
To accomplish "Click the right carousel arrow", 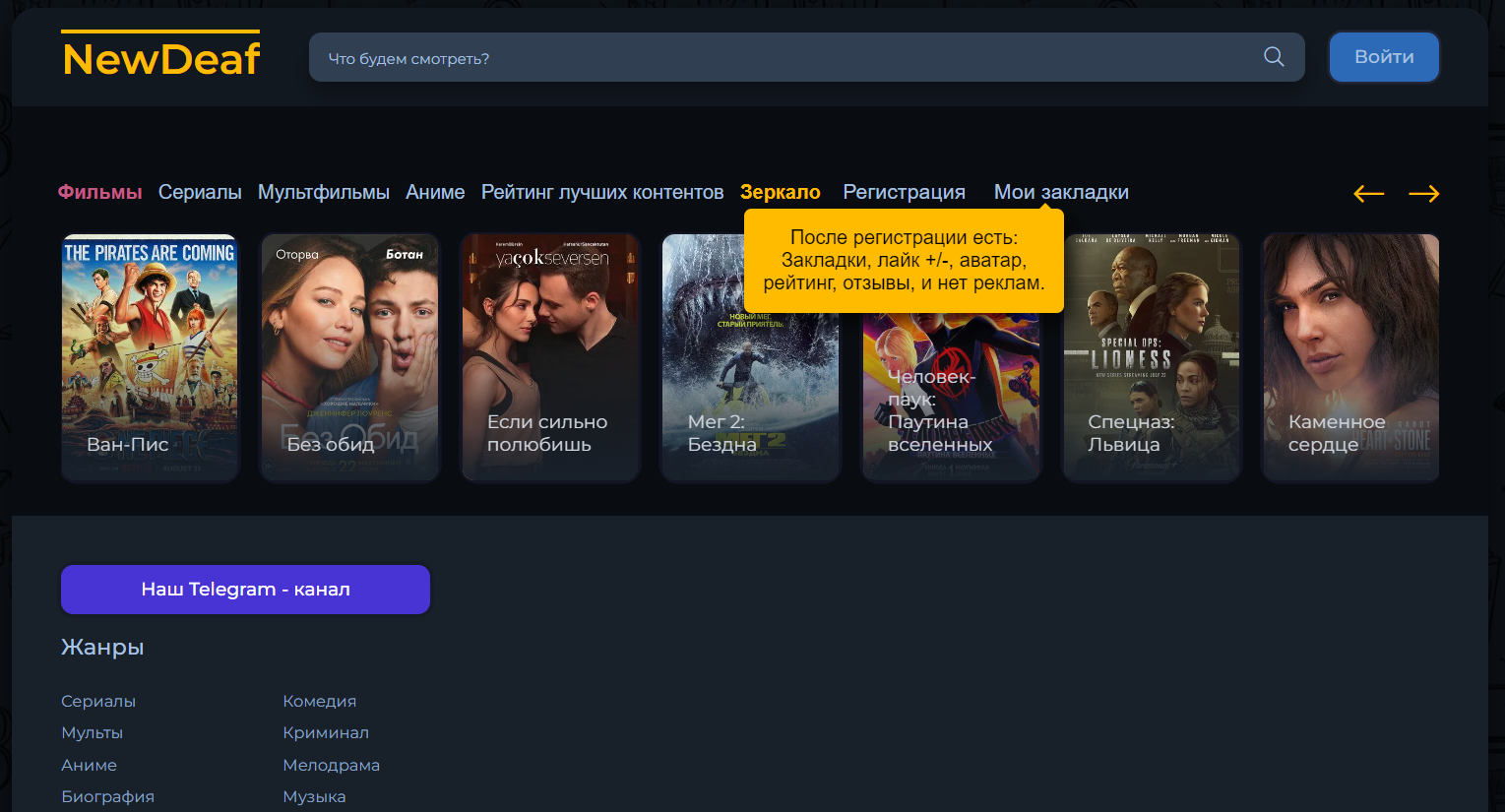I will (x=1424, y=194).
